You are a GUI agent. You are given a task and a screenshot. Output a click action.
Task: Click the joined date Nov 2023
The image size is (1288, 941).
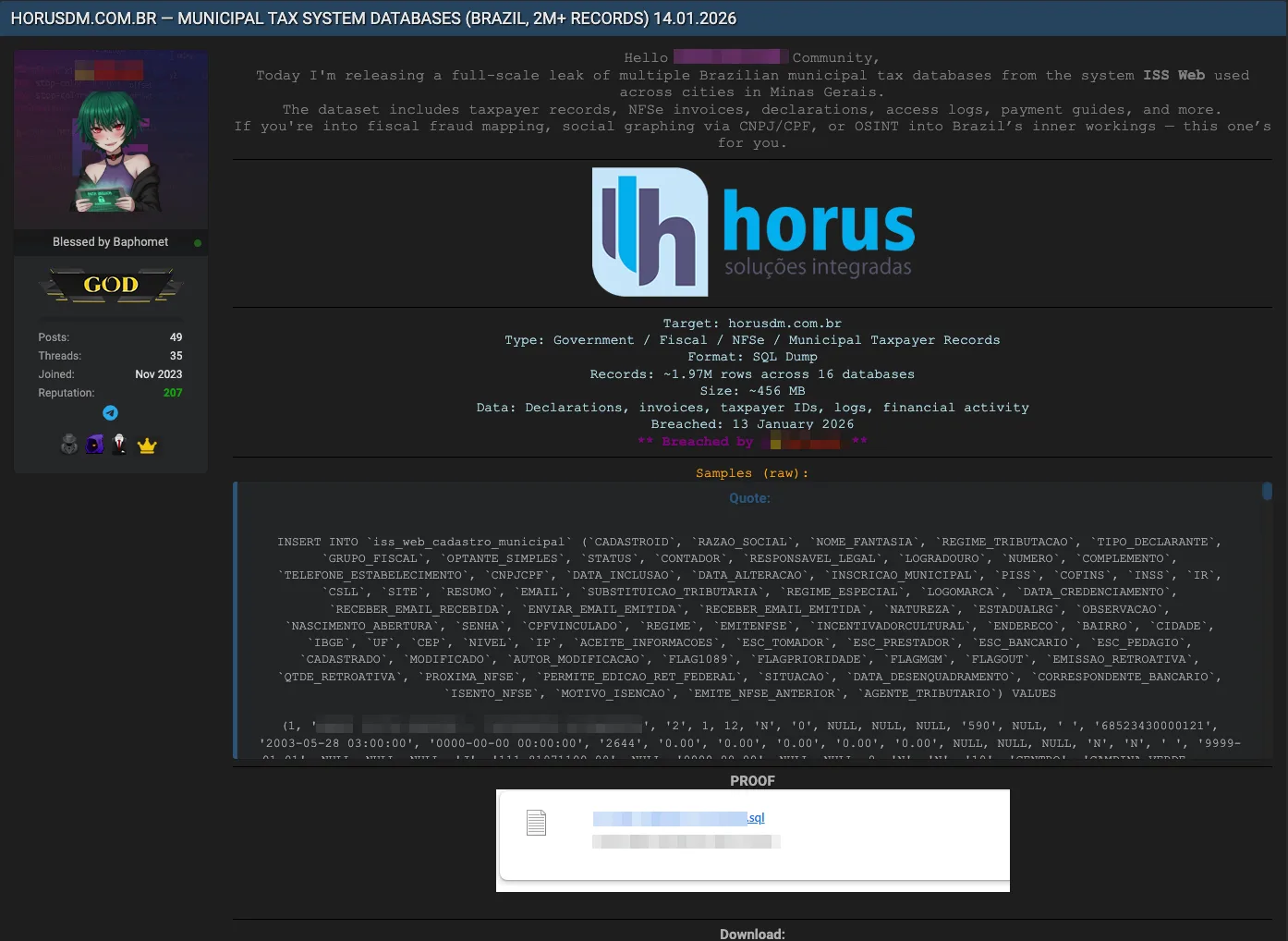pyautogui.click(x=159, y=374)
